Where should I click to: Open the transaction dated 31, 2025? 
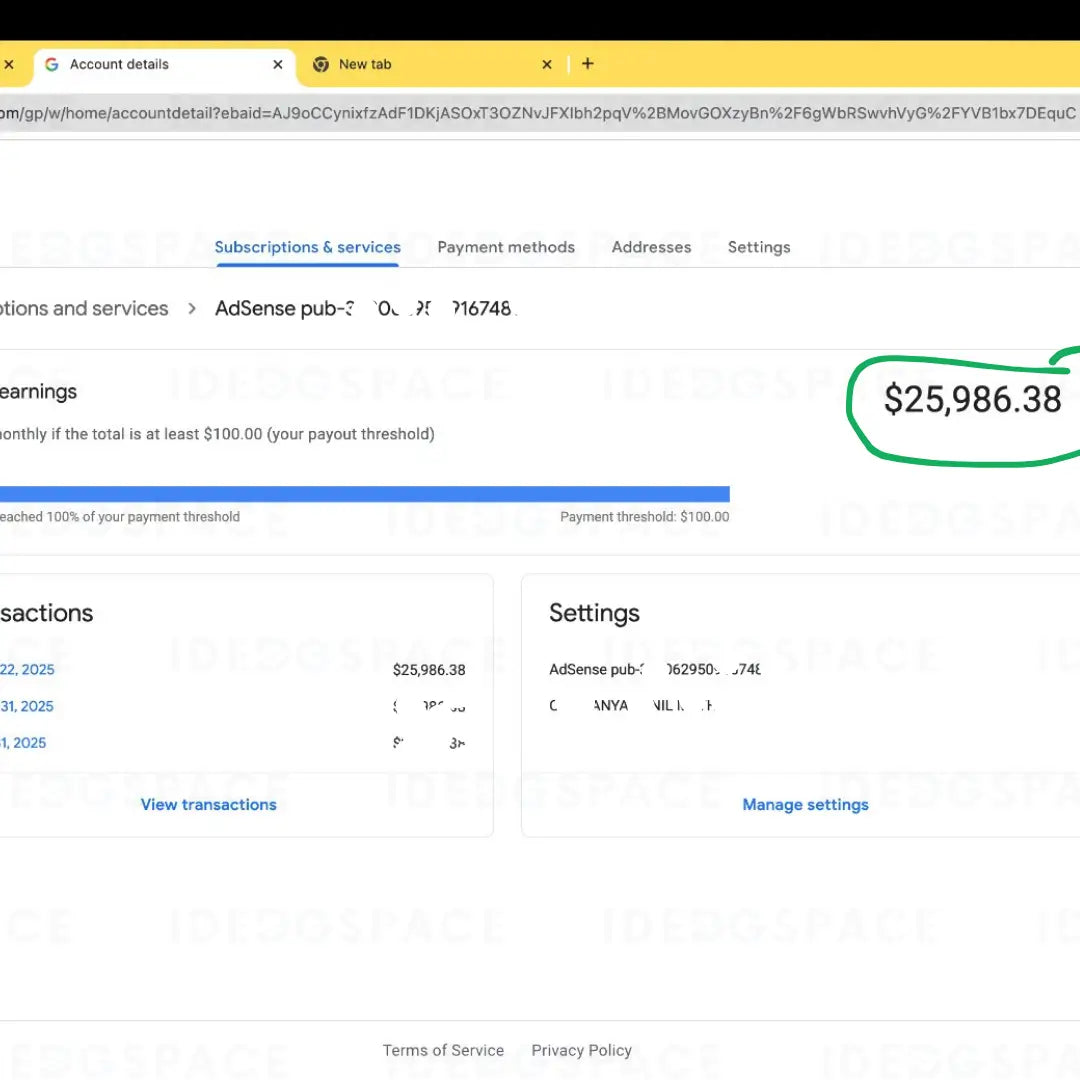[x=27, y=706]
